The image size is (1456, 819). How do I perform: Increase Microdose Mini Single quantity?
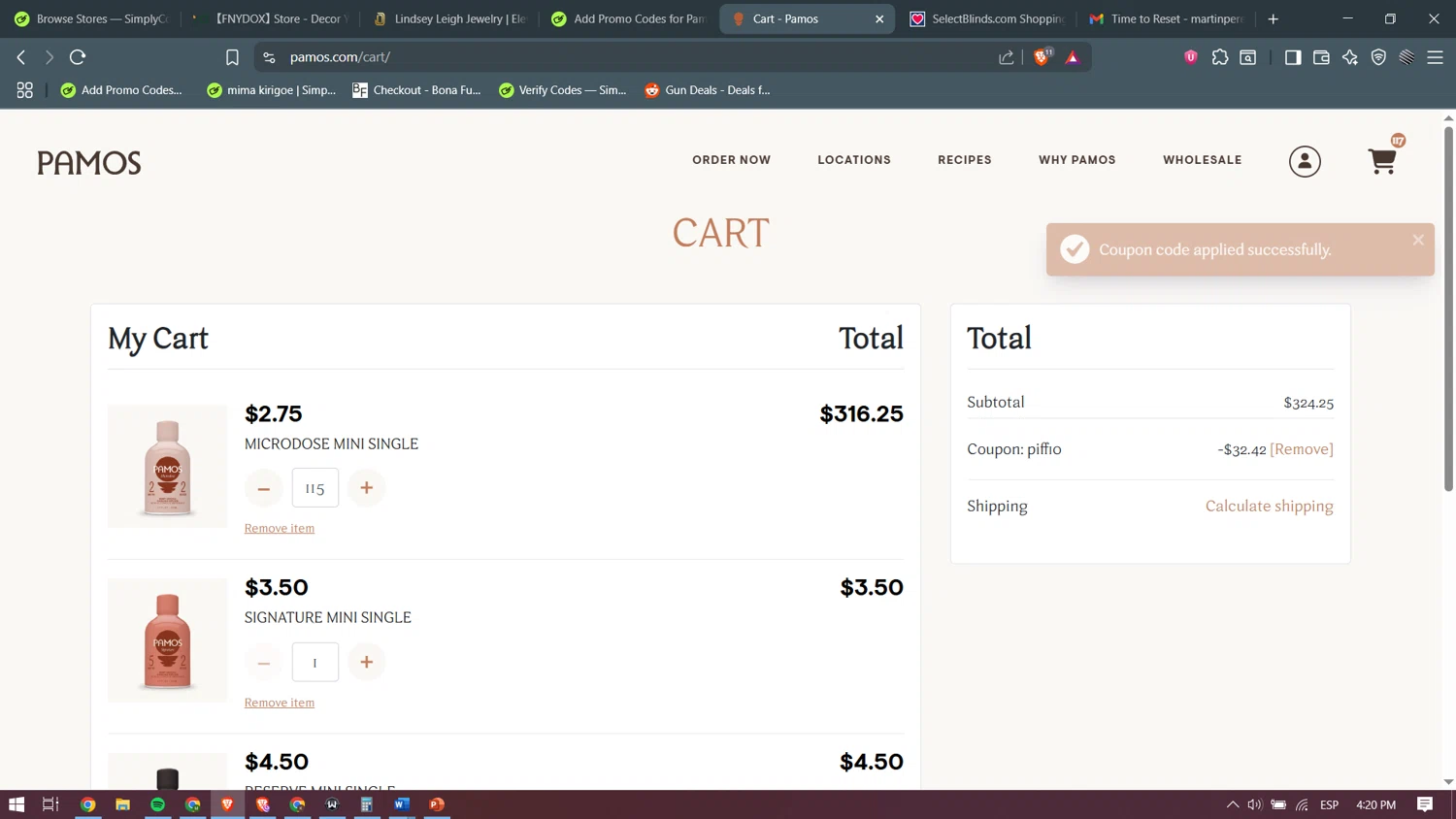pos(366,488)
